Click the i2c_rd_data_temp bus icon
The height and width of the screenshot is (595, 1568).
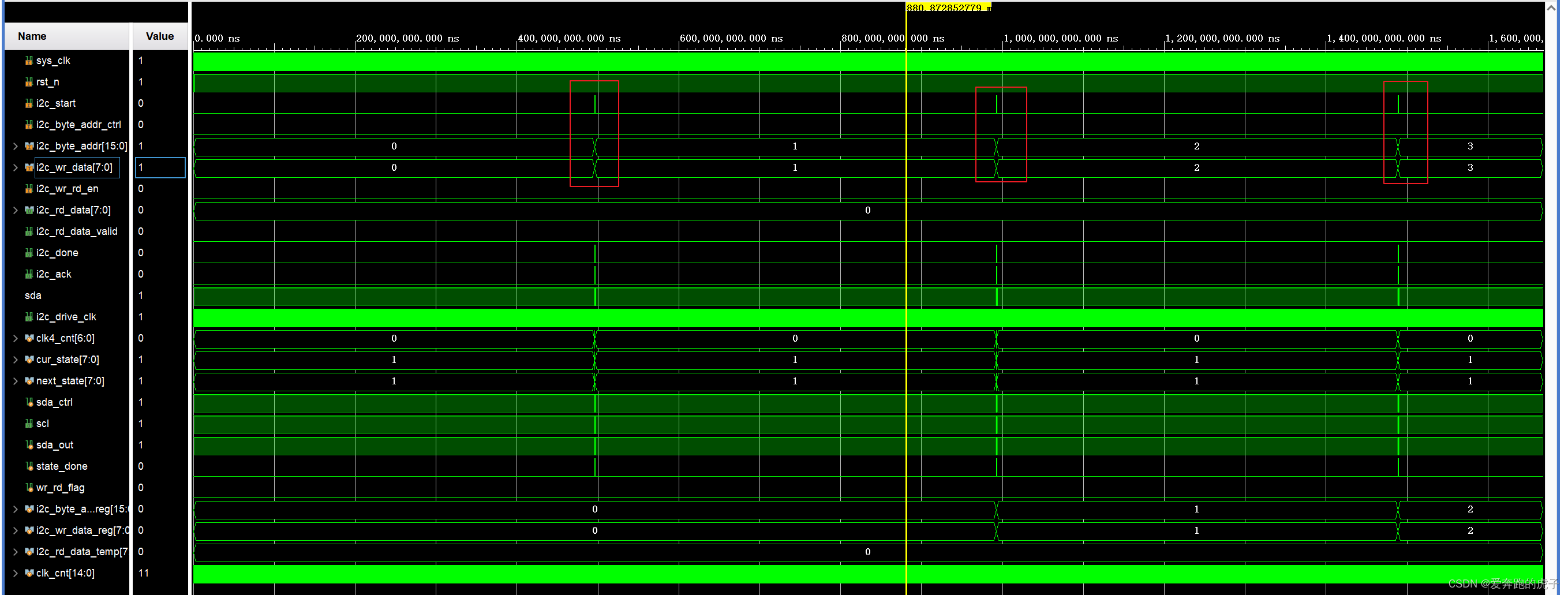[29, 552]
